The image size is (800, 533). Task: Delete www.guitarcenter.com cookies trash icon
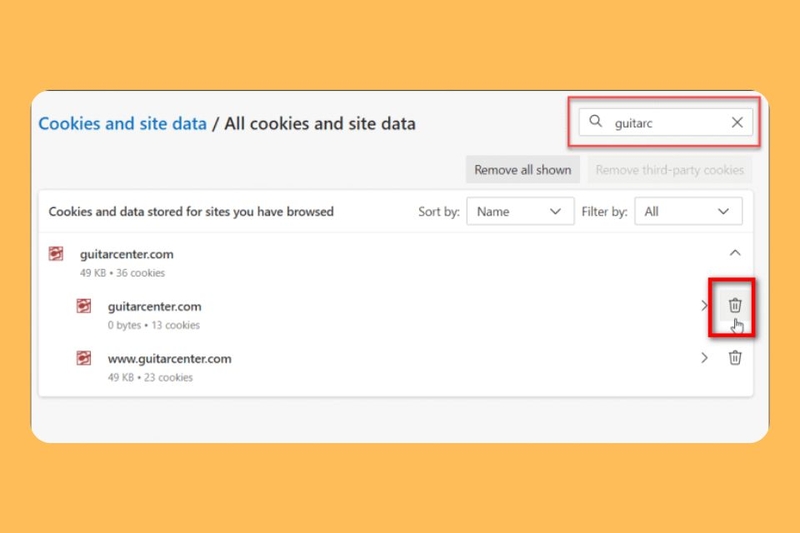pos(735,358)
